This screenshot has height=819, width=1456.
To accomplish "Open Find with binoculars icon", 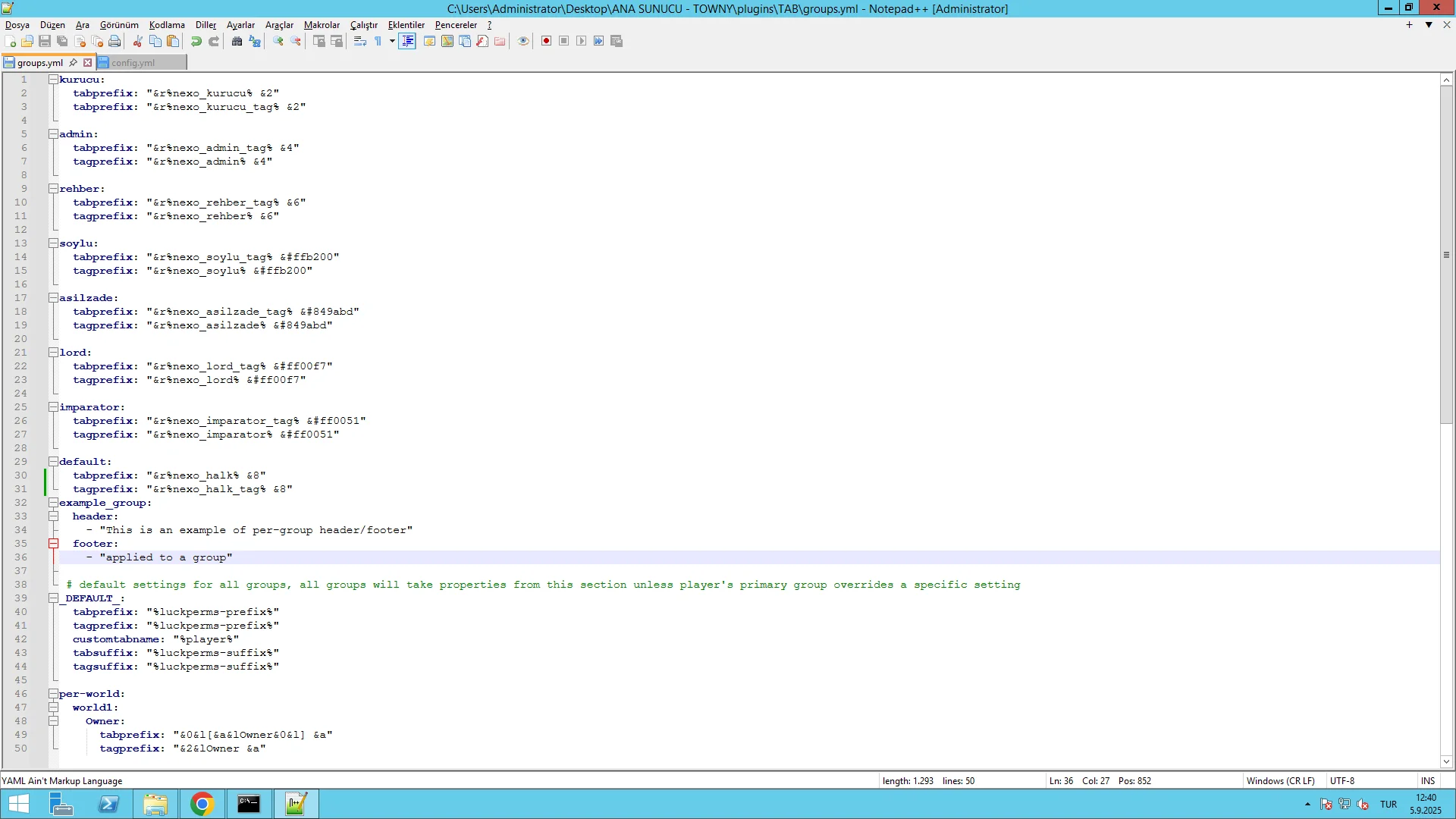I will [x=237, y=41].
